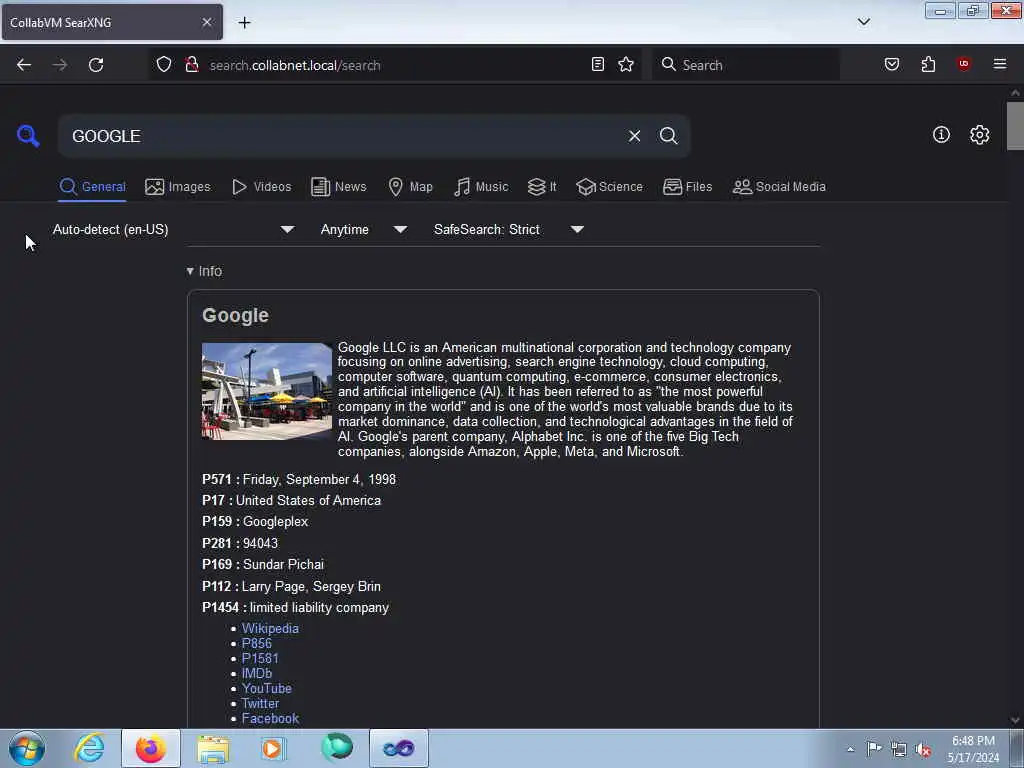1024x768 pixels.
Task: Launch Internet Explorer from taskbar
Action: (x=89, y=748)
